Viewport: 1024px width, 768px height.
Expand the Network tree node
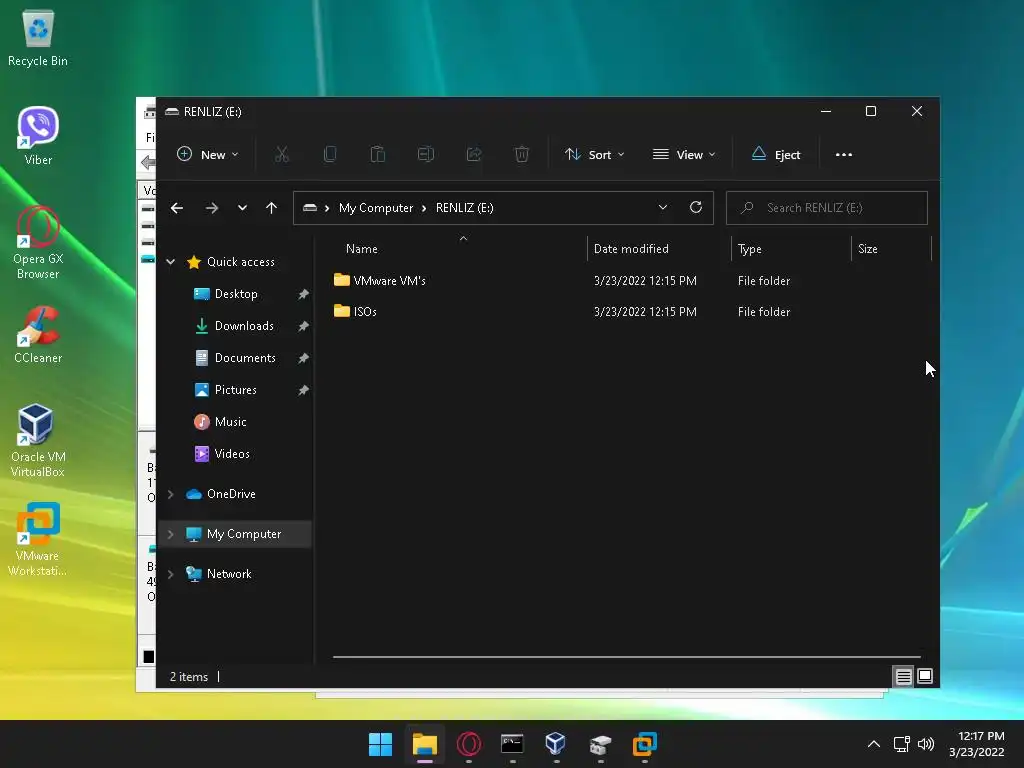pos(170,574)
